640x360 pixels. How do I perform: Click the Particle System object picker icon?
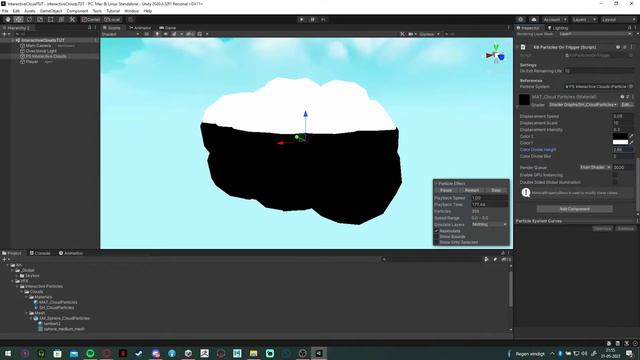[x=631, y=87]
